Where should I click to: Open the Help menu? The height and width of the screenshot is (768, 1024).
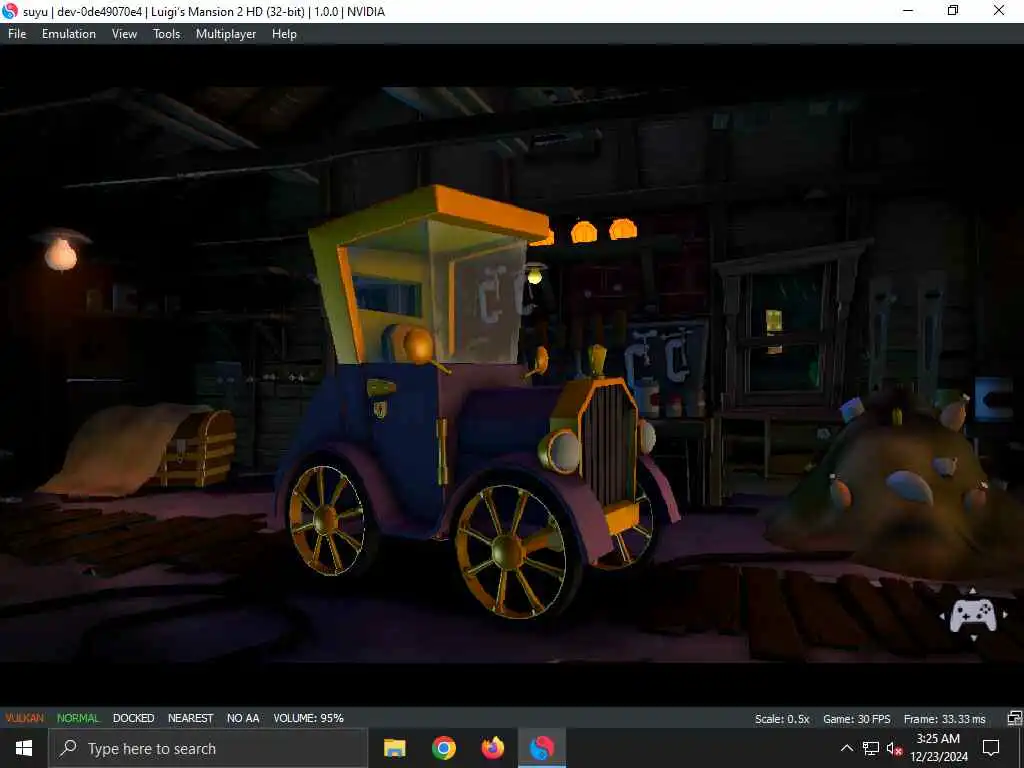coord(284,34)
